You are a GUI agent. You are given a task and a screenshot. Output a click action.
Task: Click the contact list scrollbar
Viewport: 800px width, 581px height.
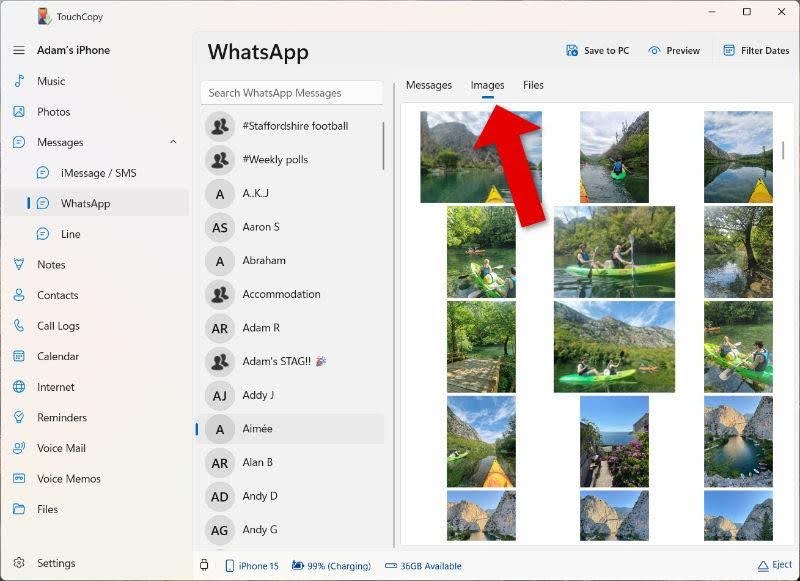pos(383,146)
